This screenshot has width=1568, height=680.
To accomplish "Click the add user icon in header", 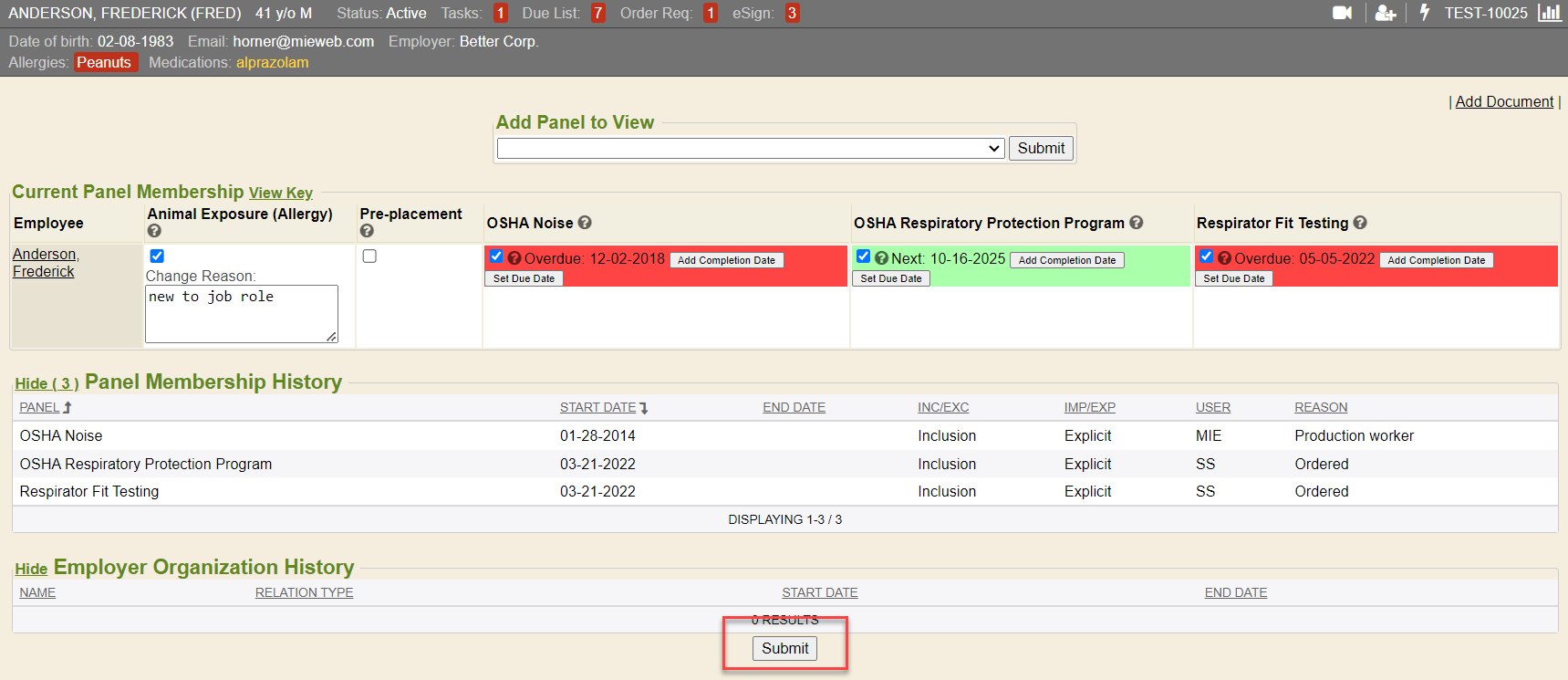I will [x=1386, y=13].
